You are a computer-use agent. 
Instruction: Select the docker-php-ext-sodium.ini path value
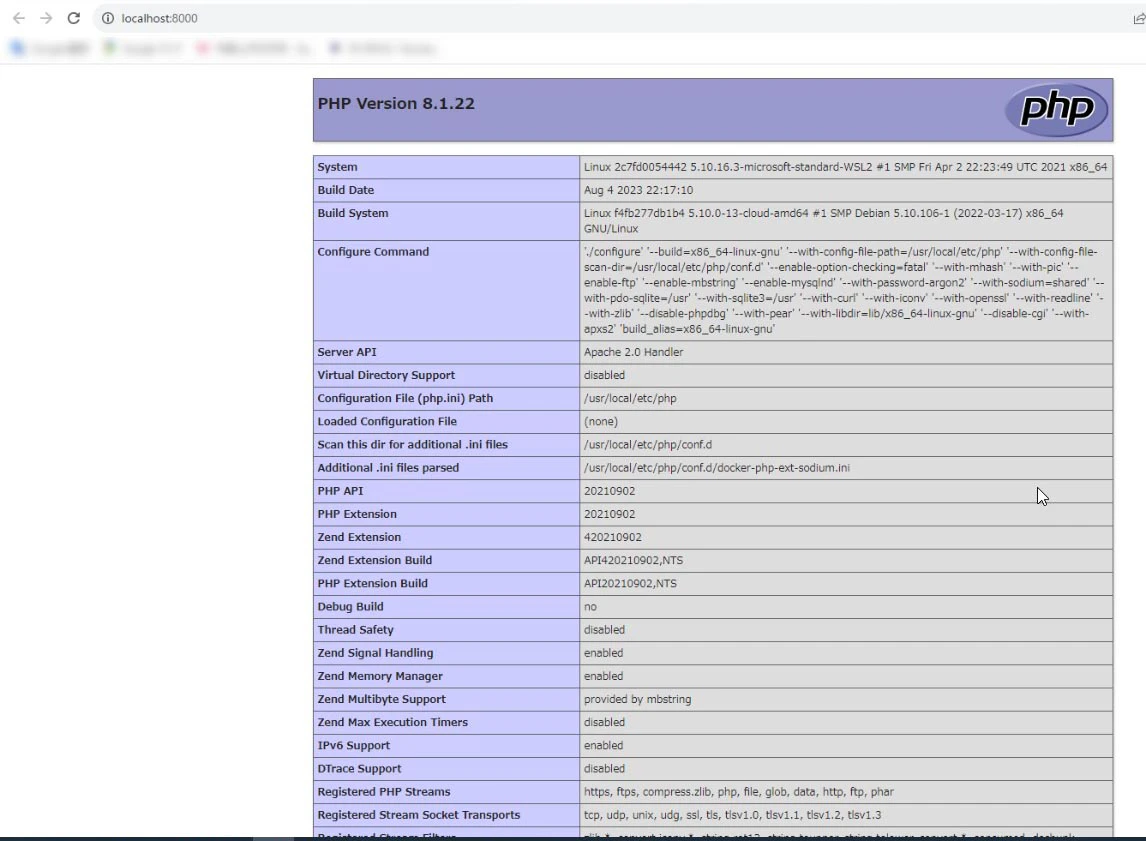pos(716,468)
